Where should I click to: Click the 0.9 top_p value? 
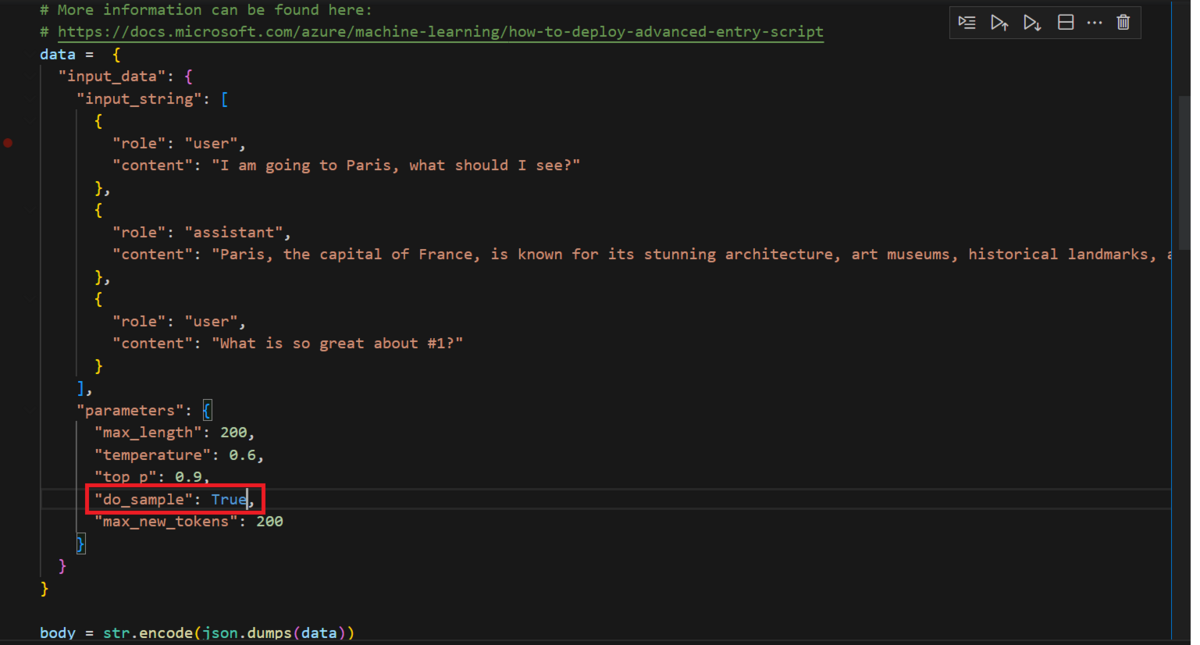(x=189, y=477)
